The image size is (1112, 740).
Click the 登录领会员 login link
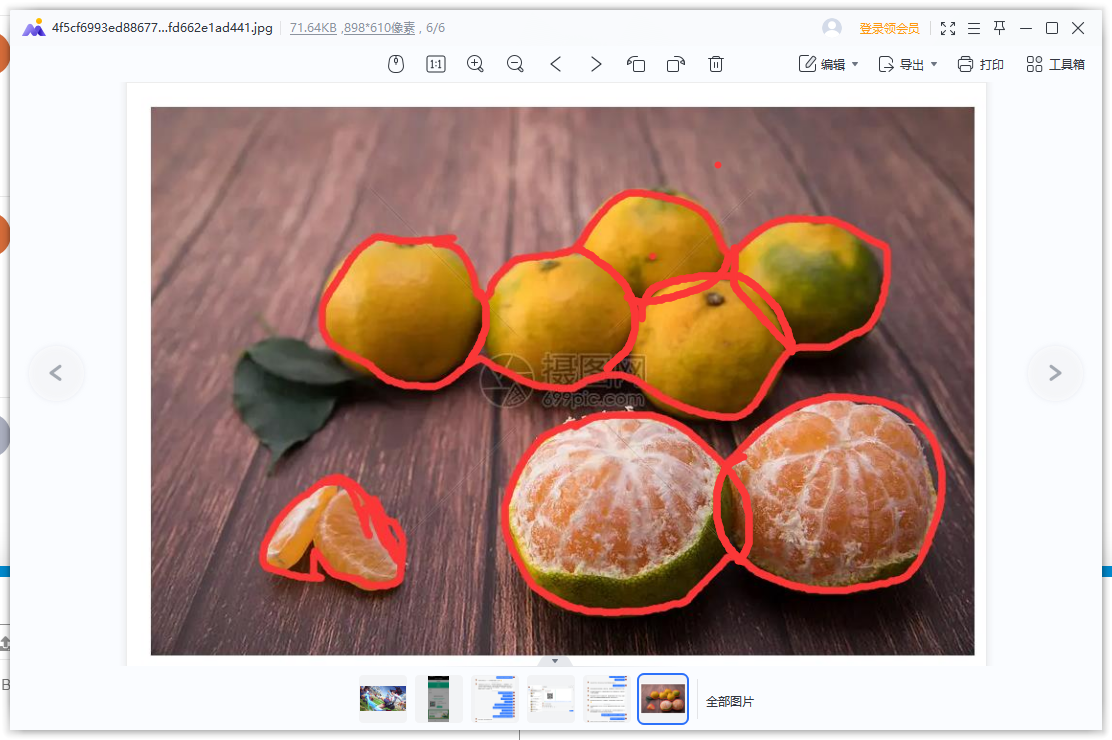(x=889, y=28)
